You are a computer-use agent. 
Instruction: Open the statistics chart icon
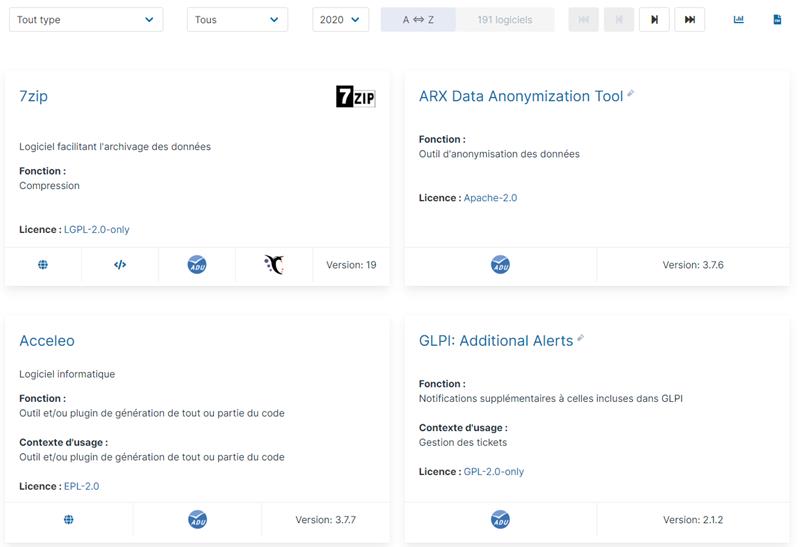[738, 19]
